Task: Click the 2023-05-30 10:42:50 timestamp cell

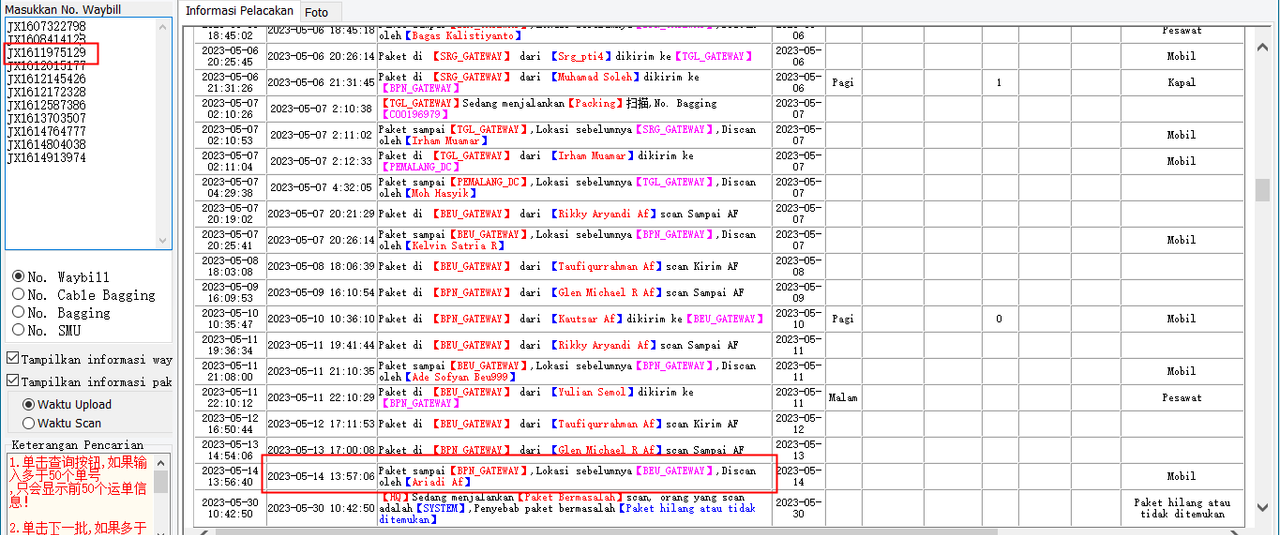Action: 322,508
